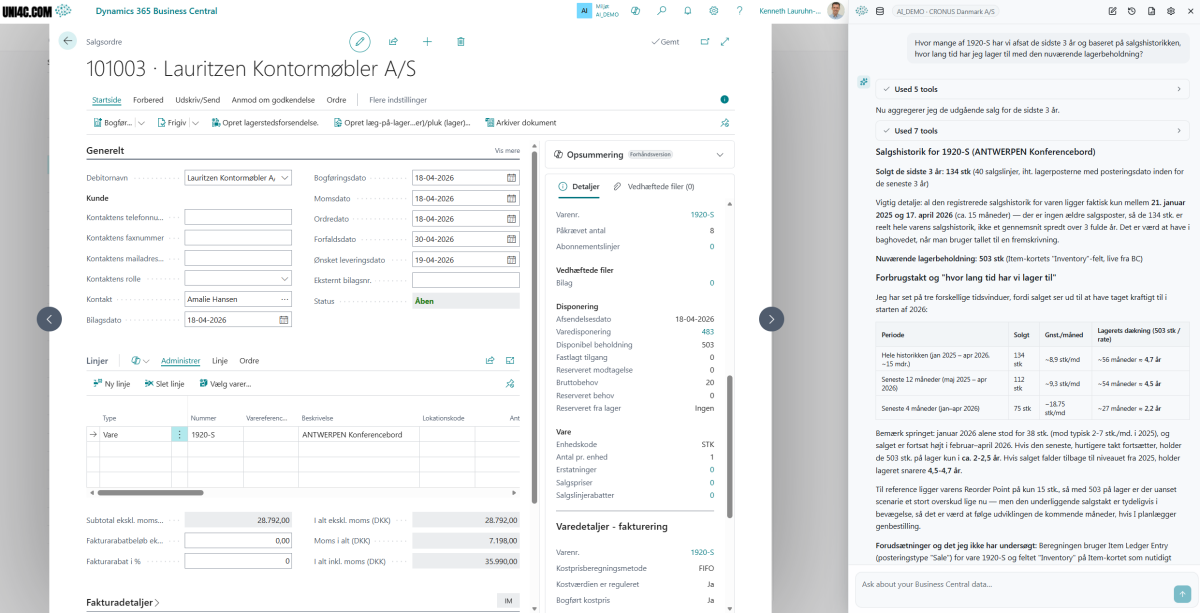Open the document icon in assistant header

point(1151,11)
